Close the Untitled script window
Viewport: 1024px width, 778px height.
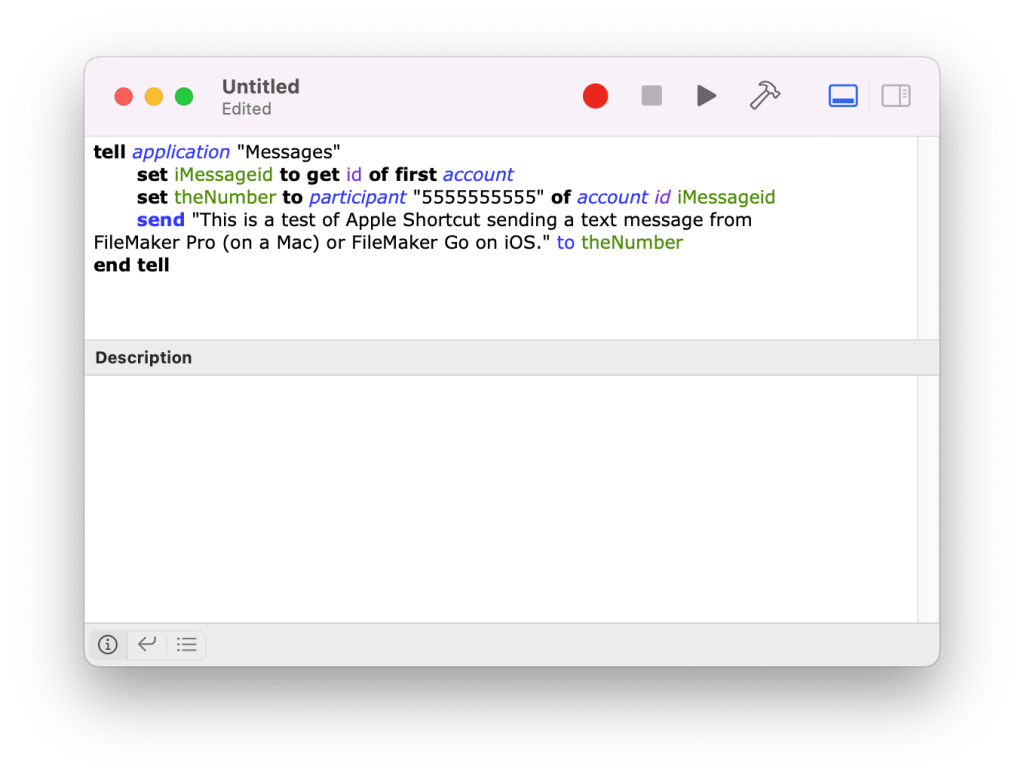tap(124, 97)
